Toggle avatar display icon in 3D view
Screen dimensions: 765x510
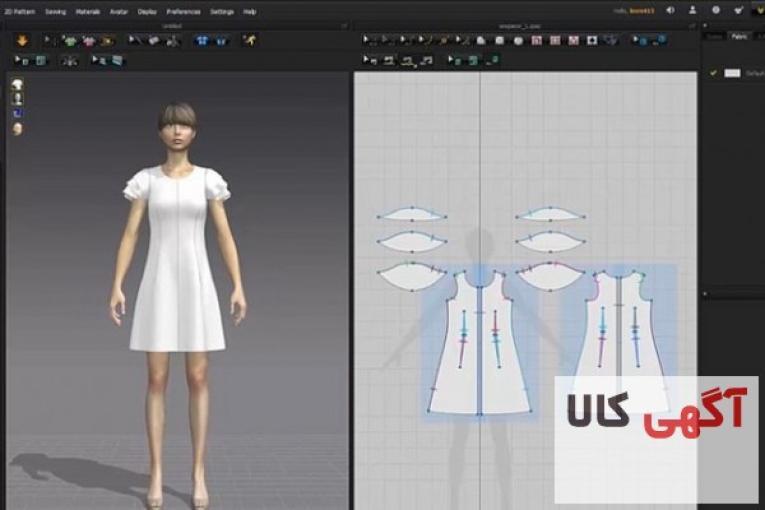[x=17, y=100]
